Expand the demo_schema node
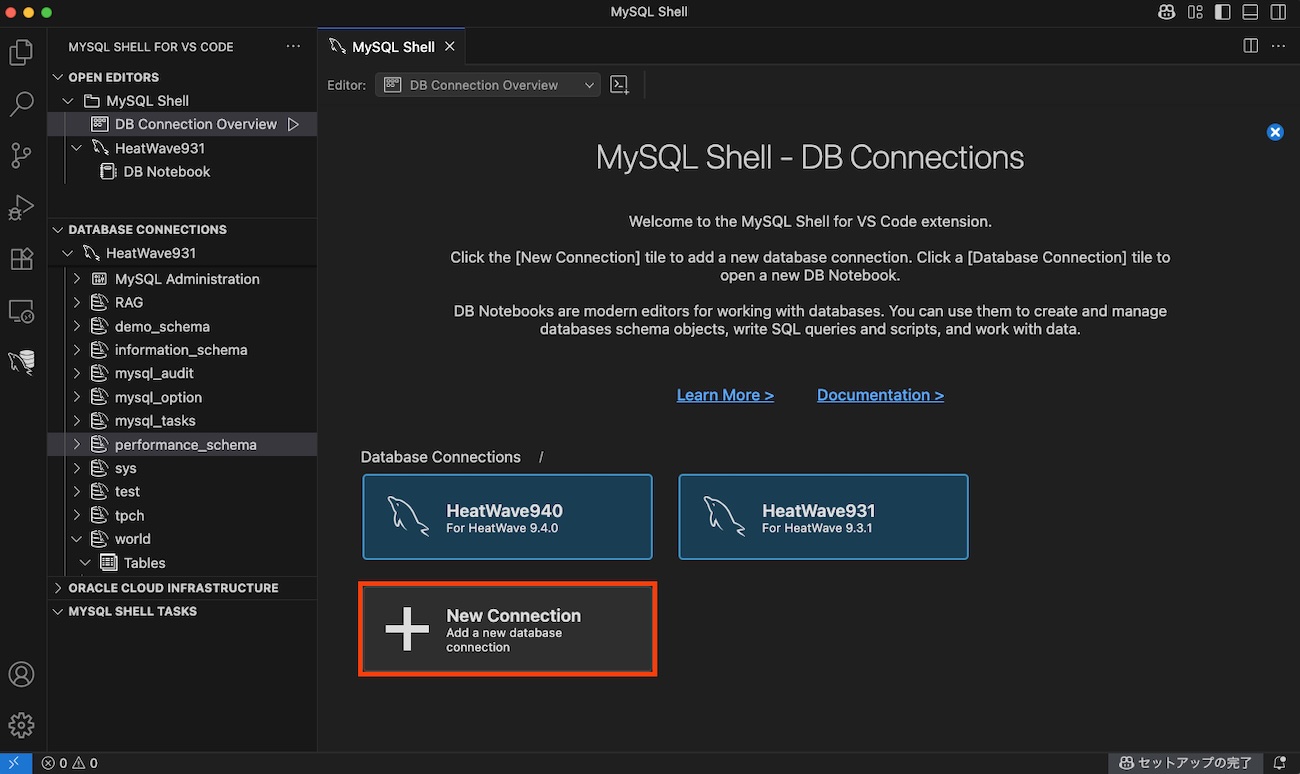 tap(77, 326)
